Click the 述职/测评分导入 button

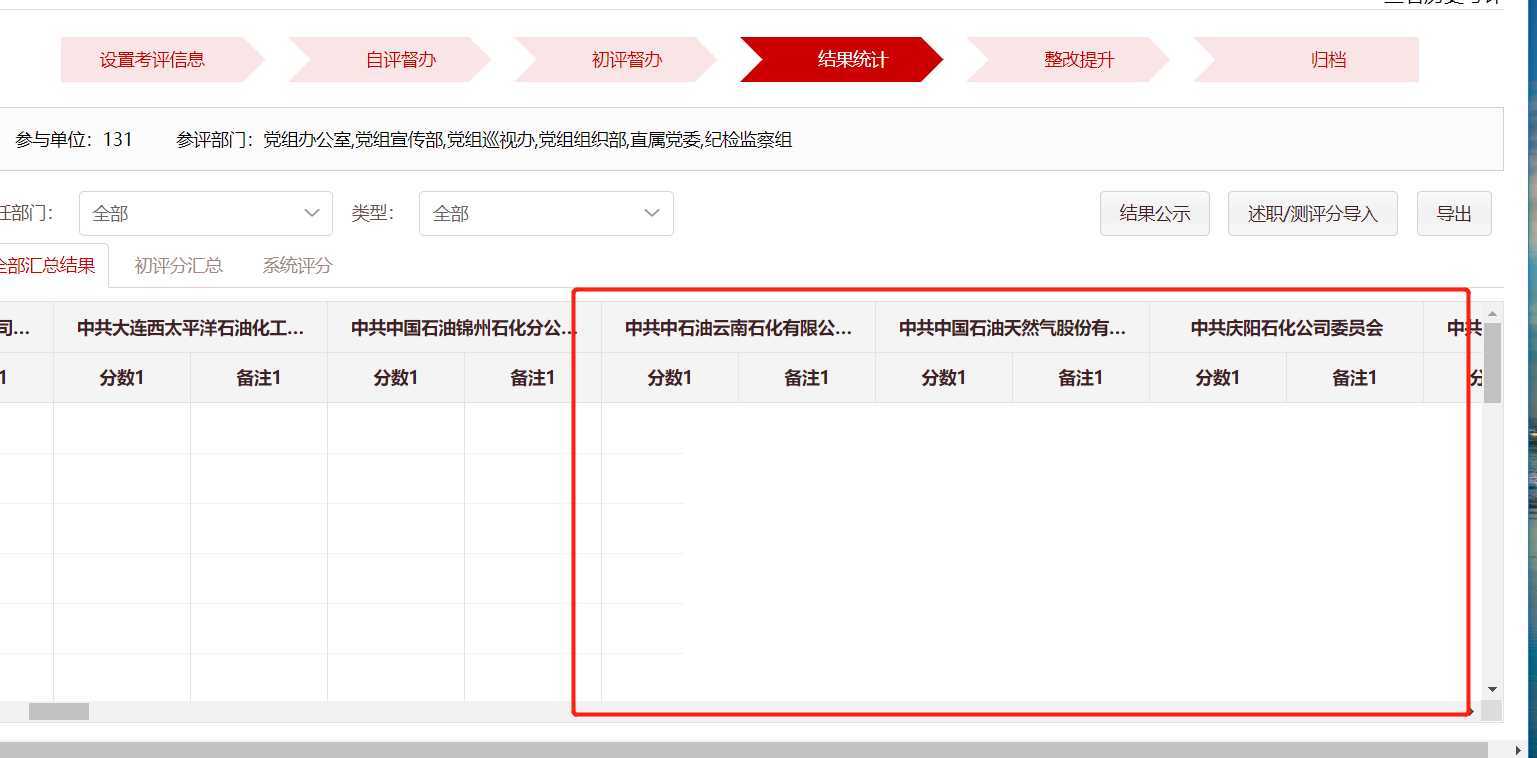(x=1312, y=213)
